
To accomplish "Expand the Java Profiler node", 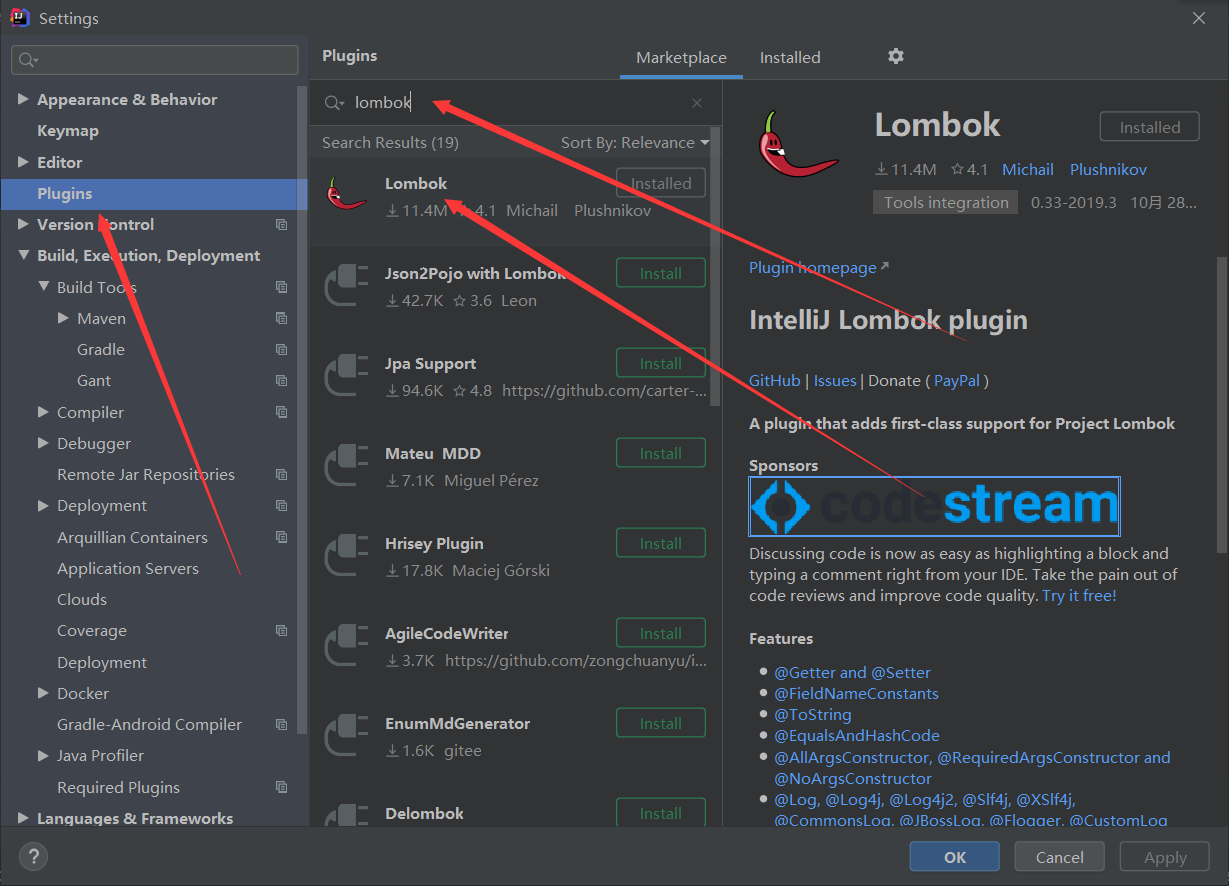I will [x=43, y=756].
